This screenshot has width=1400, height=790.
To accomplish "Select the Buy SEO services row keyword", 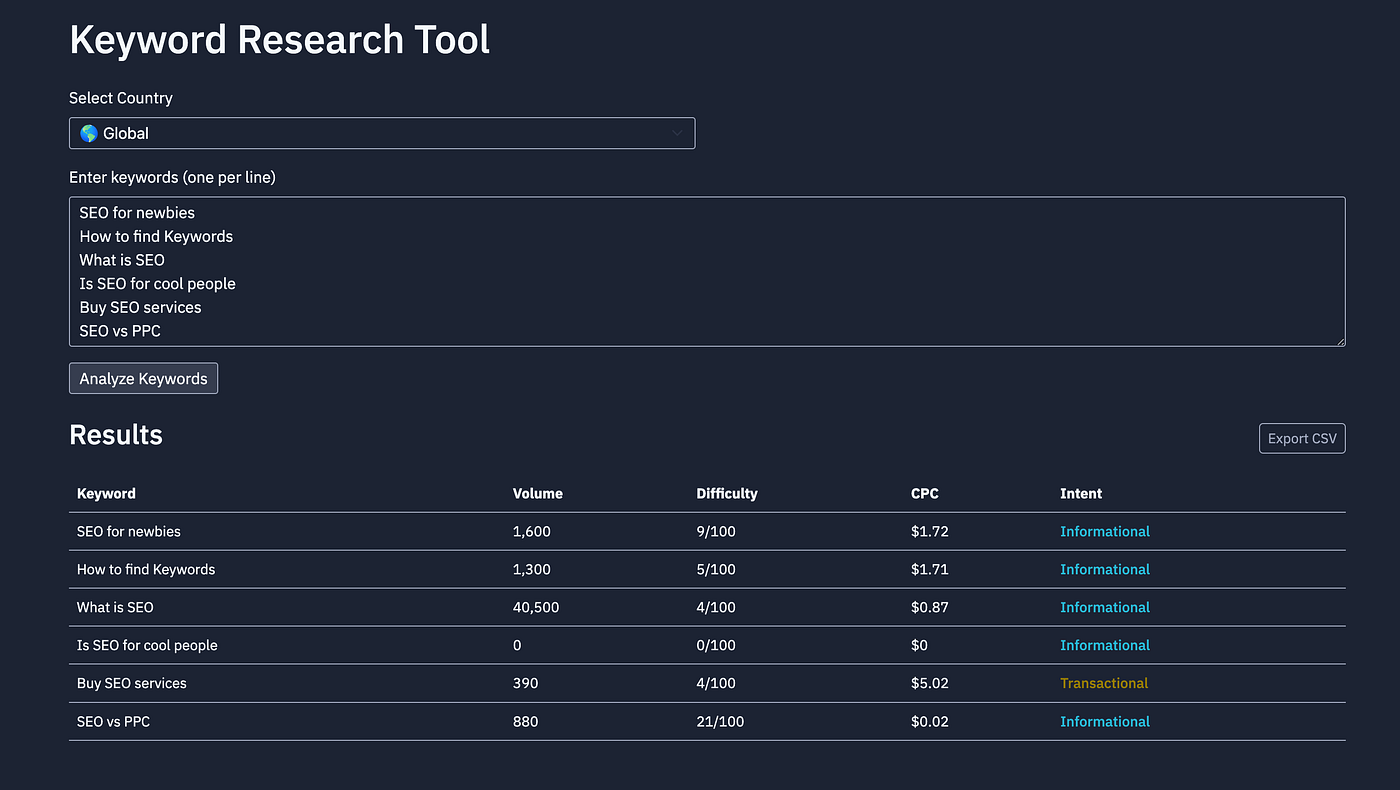I will click(x=131, y=683).
